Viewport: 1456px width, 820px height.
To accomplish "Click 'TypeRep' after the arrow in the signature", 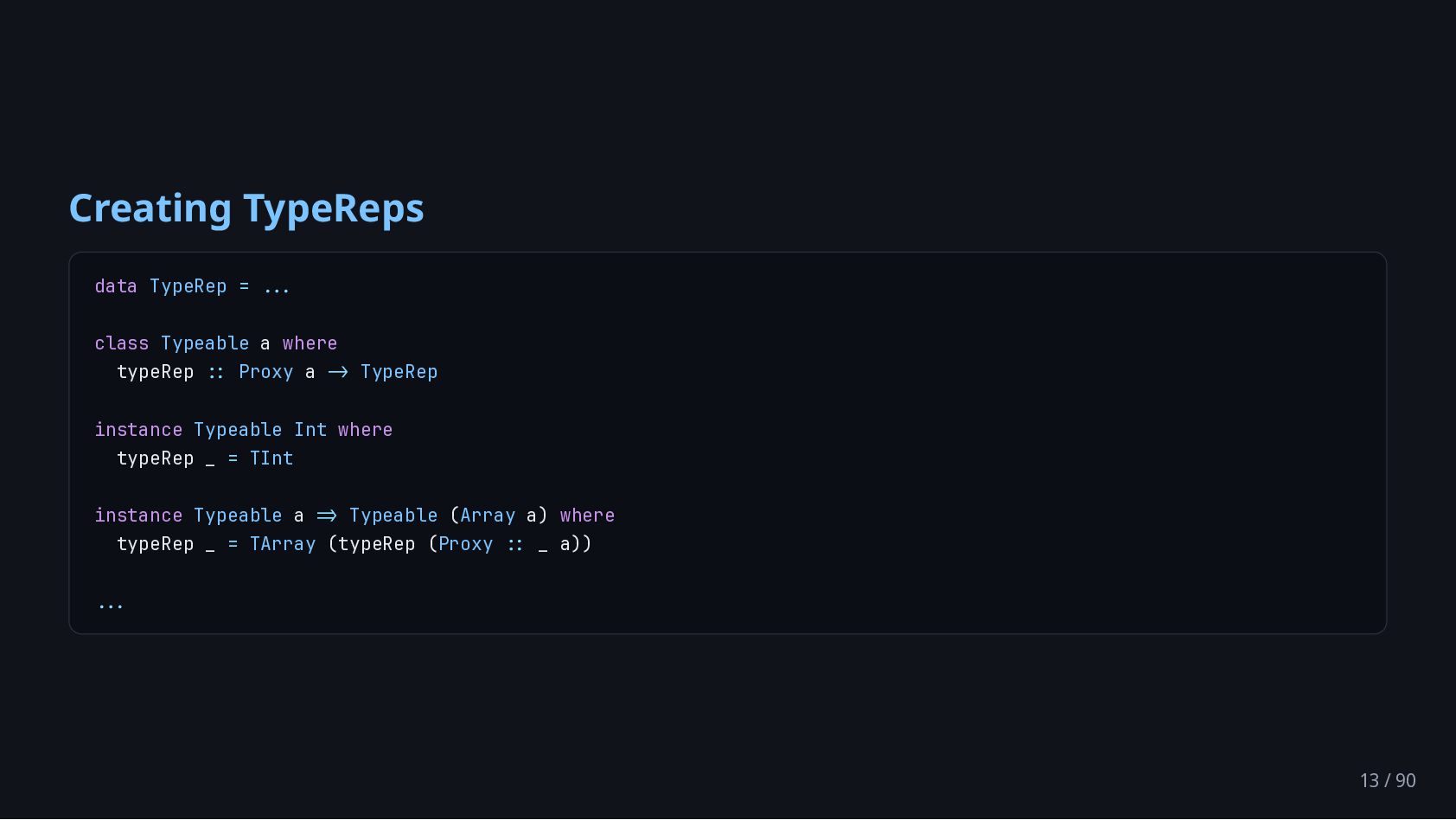I will click(399, 372).
